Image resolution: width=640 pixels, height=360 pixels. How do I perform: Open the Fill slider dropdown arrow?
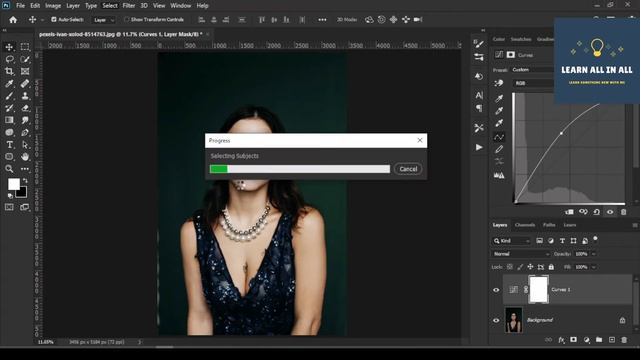tap(594, 267)
